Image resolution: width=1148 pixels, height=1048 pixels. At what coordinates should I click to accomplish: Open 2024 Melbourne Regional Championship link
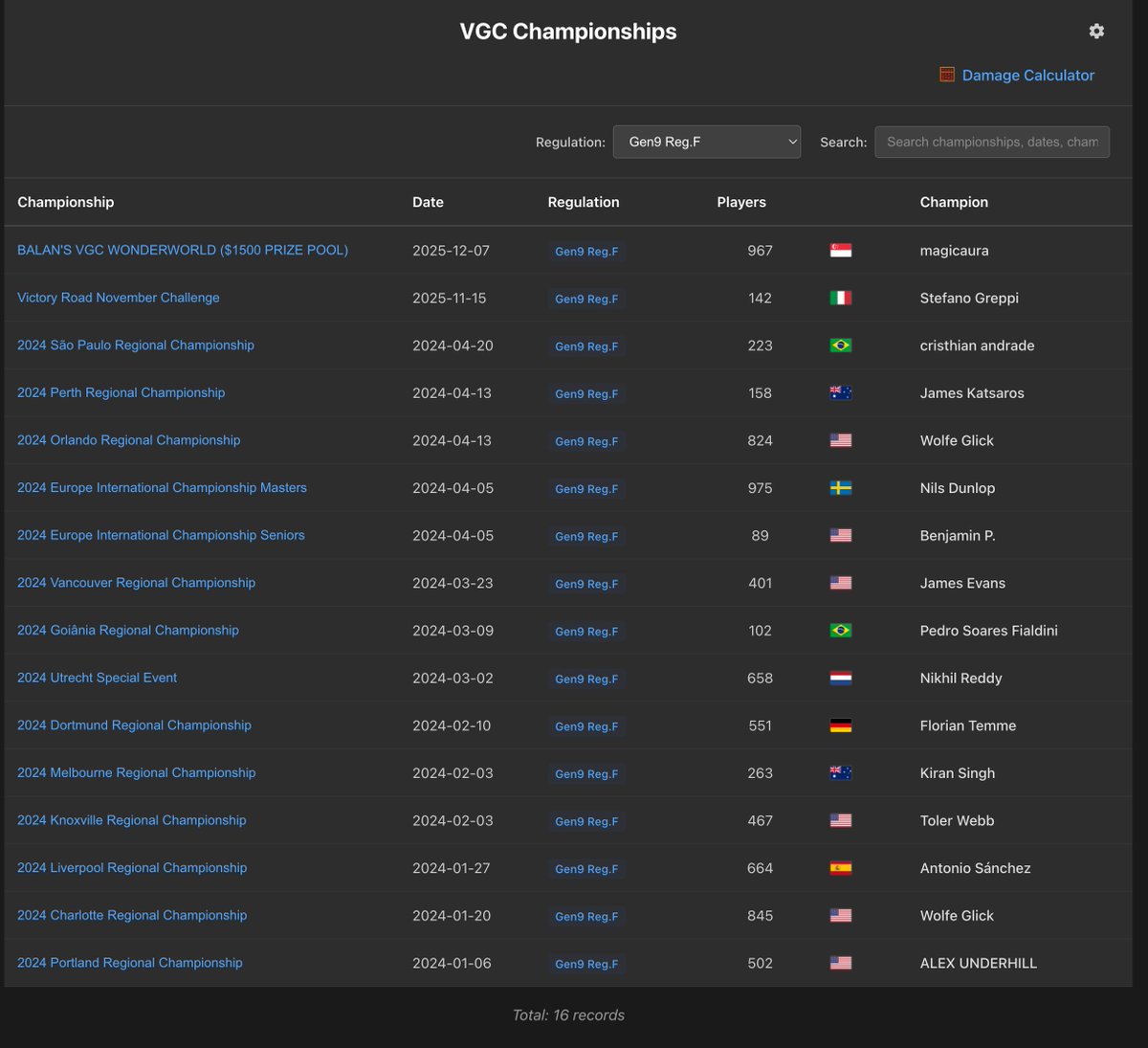(x=137, y=772)
